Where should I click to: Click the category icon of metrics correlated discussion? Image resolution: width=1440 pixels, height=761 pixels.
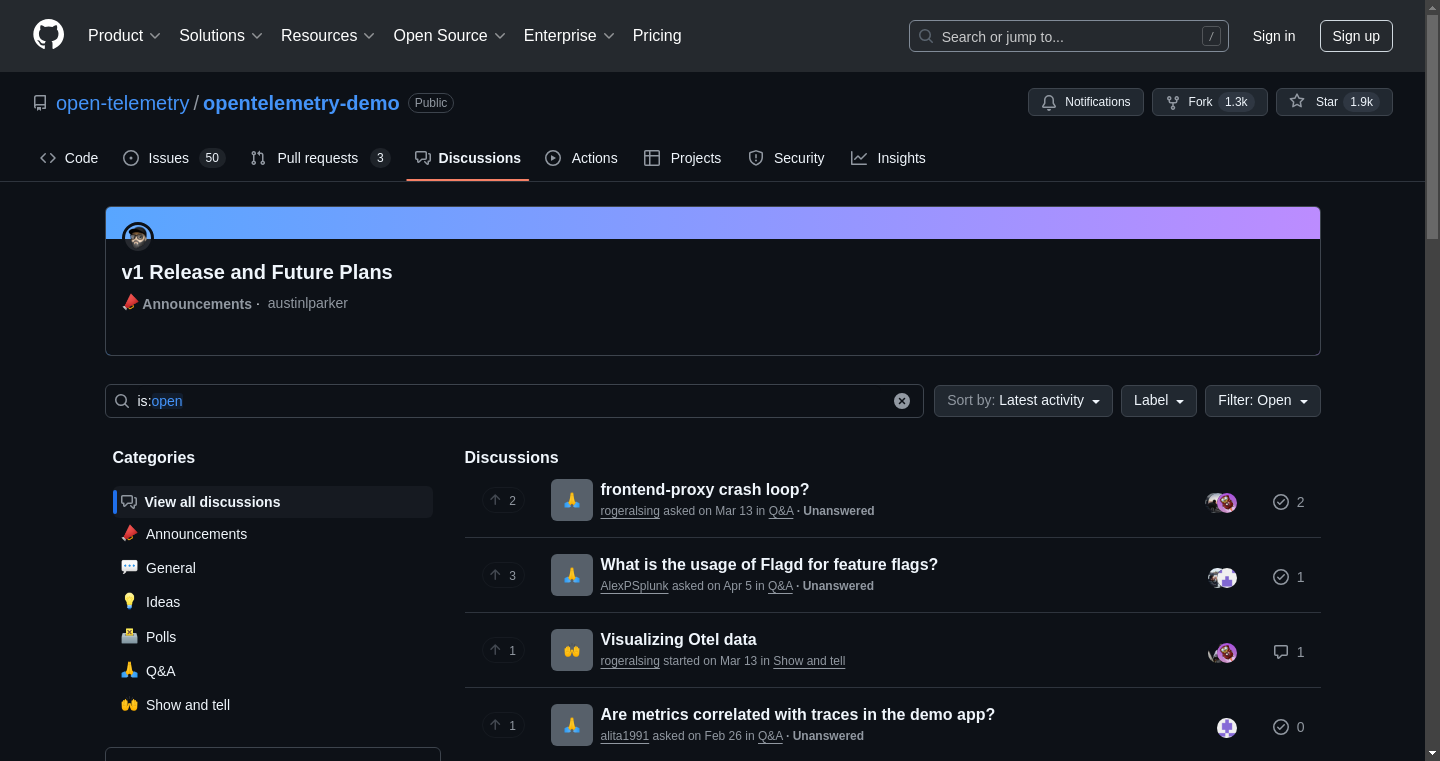[x=572, y=725]
